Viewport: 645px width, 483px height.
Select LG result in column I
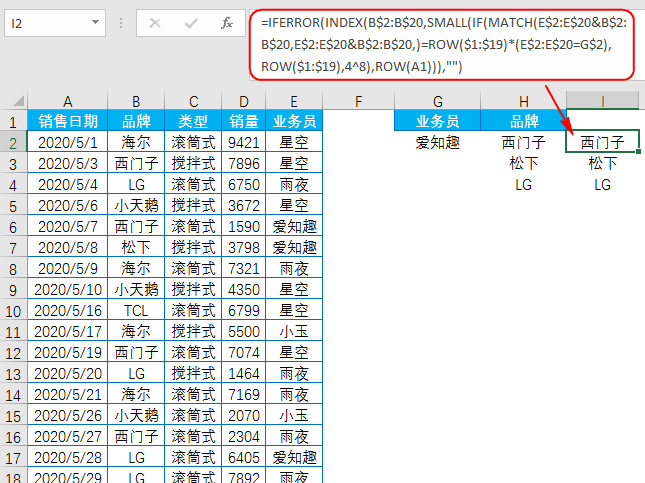(x=603, y=184)
